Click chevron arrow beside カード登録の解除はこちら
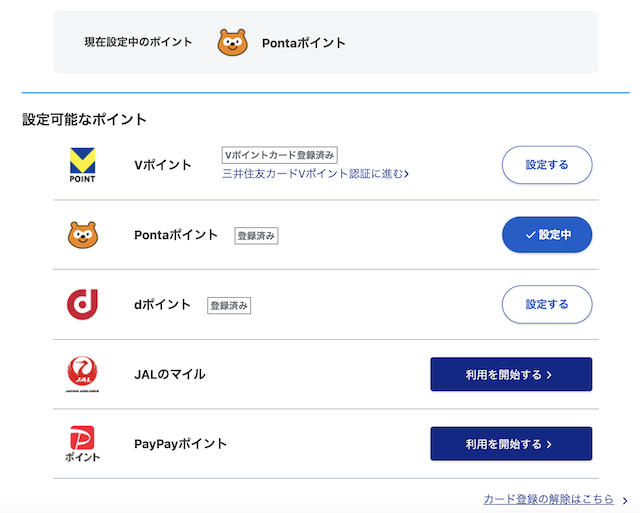 click(x=625, y=500)
